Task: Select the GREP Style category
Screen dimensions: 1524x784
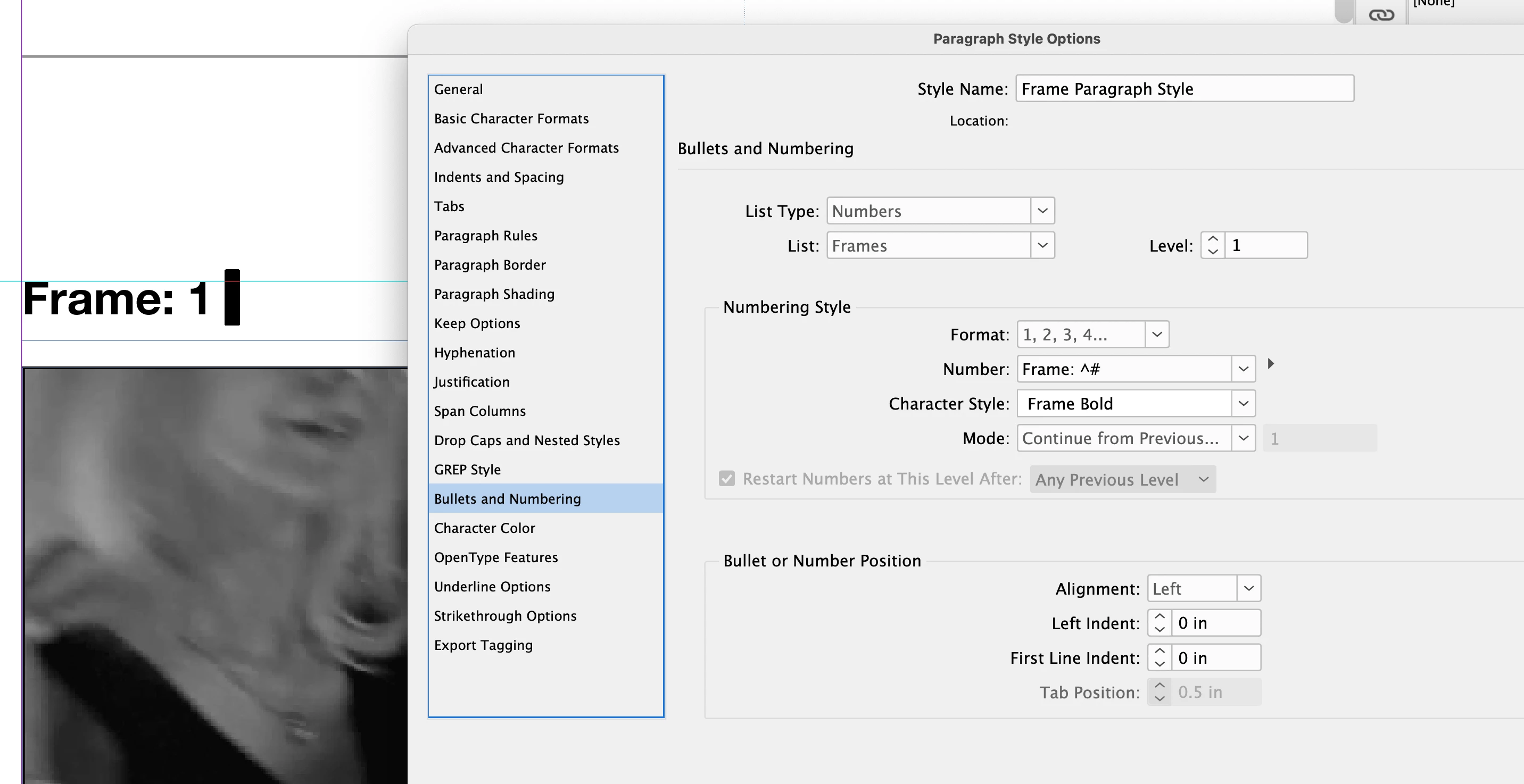Action: click(467, 470)
